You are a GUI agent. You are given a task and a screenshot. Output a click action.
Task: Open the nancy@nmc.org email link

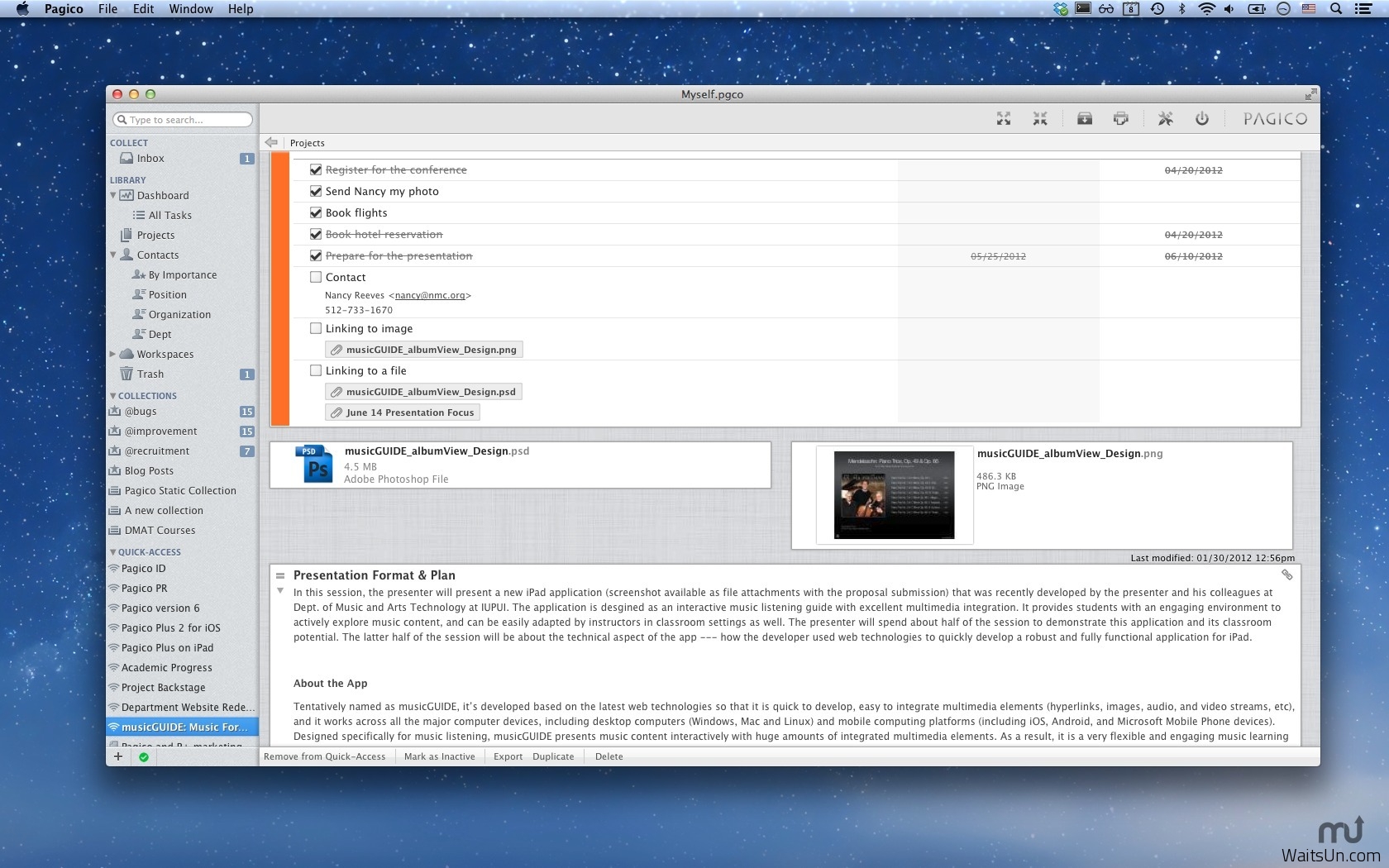(430, 295)
